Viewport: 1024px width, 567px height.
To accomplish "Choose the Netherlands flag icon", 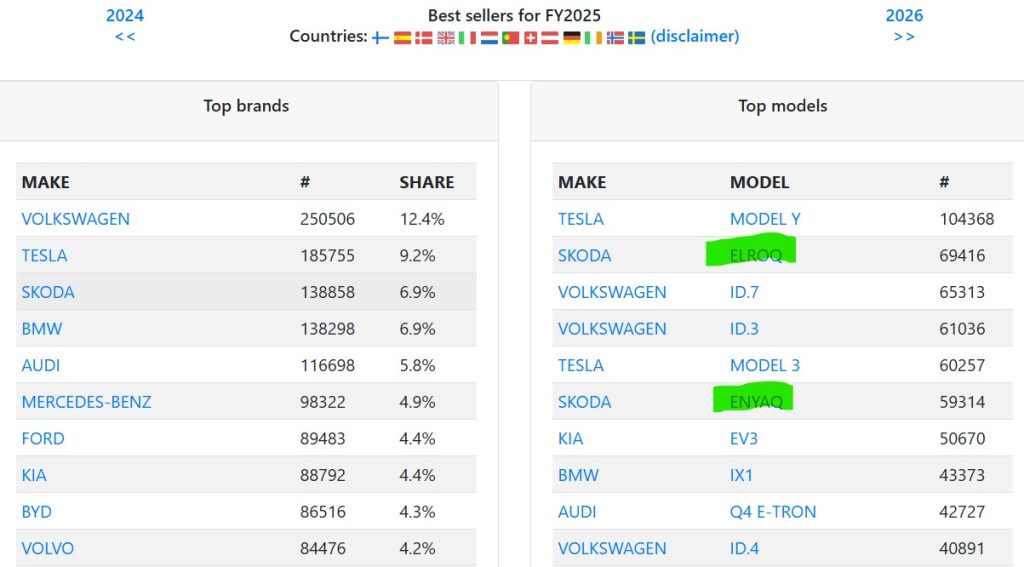I will click(x=489, y=37).
